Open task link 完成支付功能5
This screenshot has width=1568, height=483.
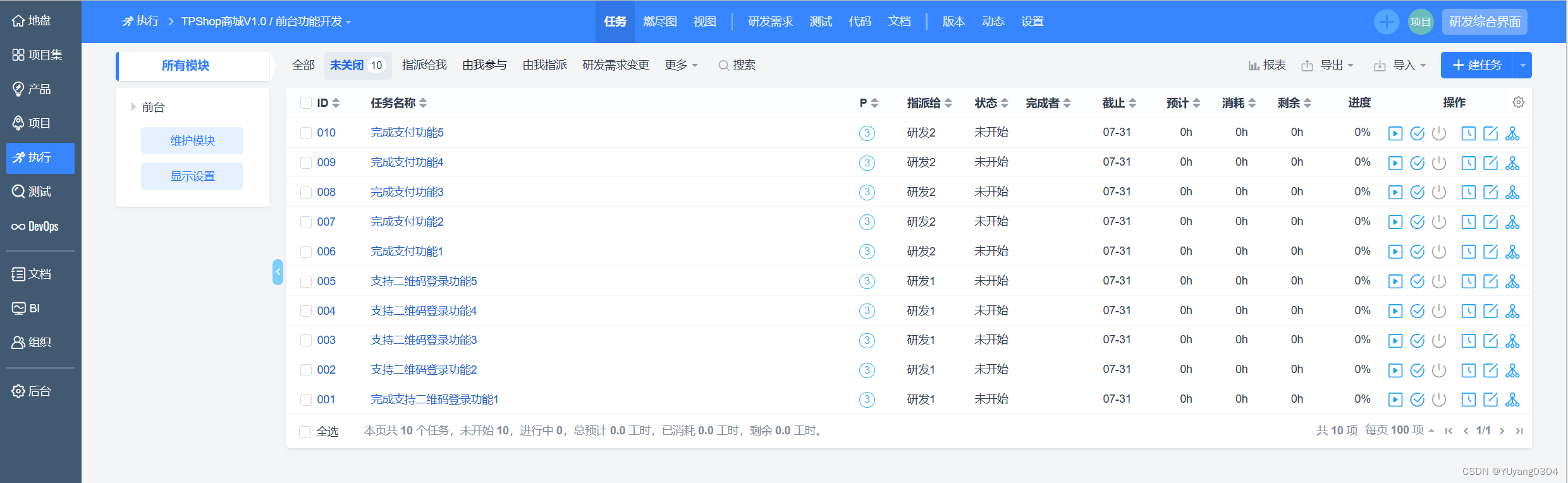coord(407,133)
